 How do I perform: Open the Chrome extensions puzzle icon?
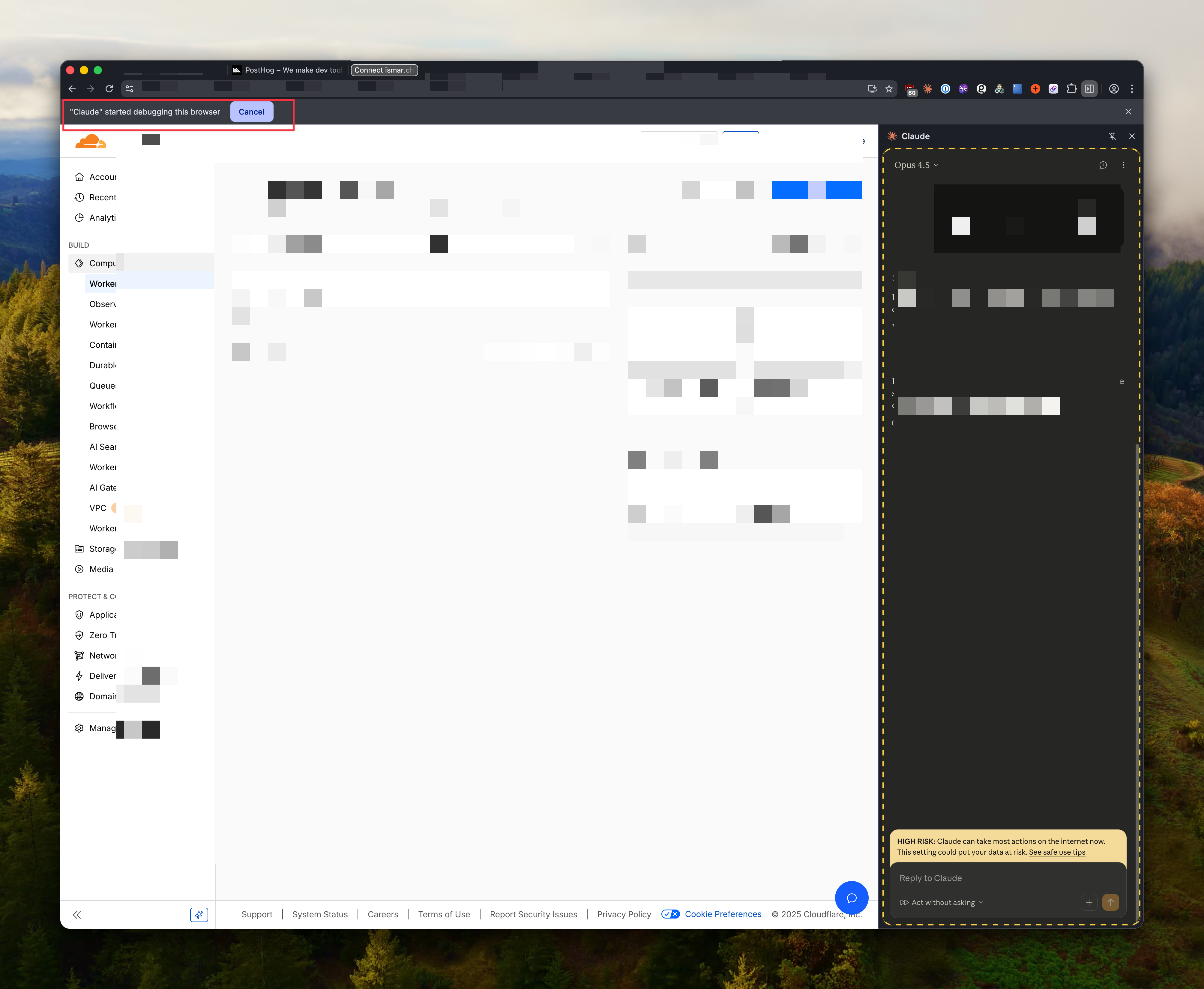[1071, 89]
